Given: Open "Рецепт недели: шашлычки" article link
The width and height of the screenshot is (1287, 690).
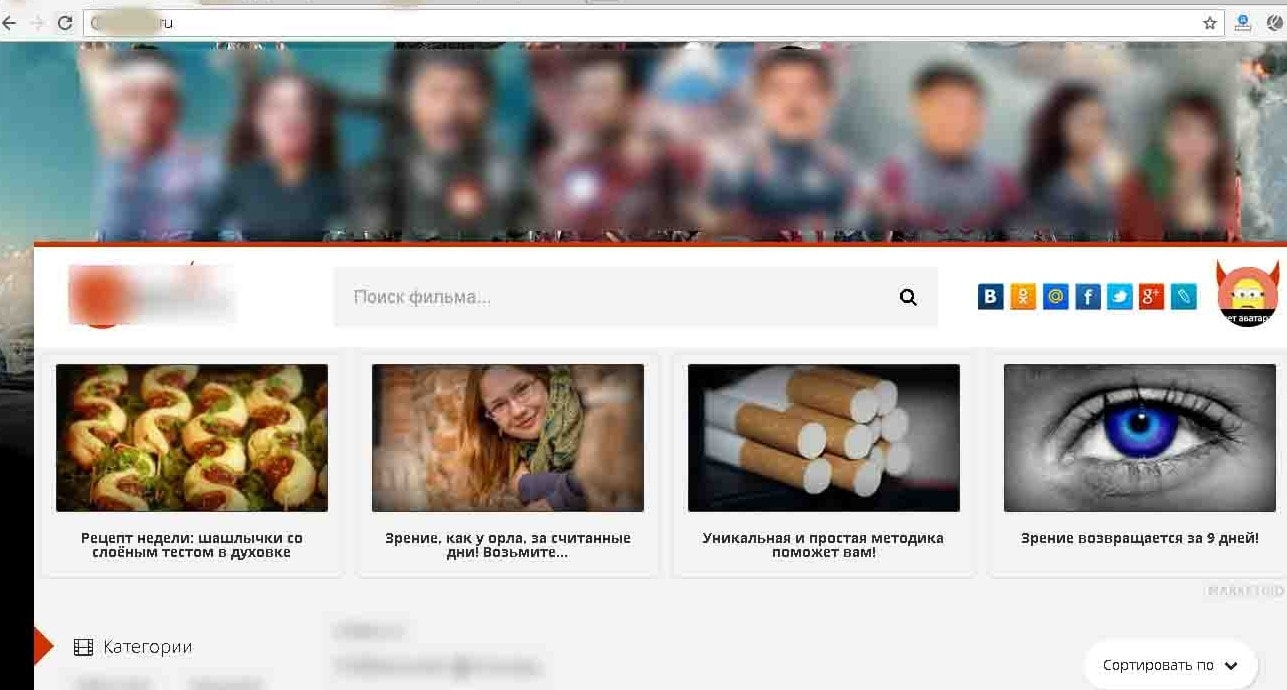Looking at the screenshot, I should 191,545.
